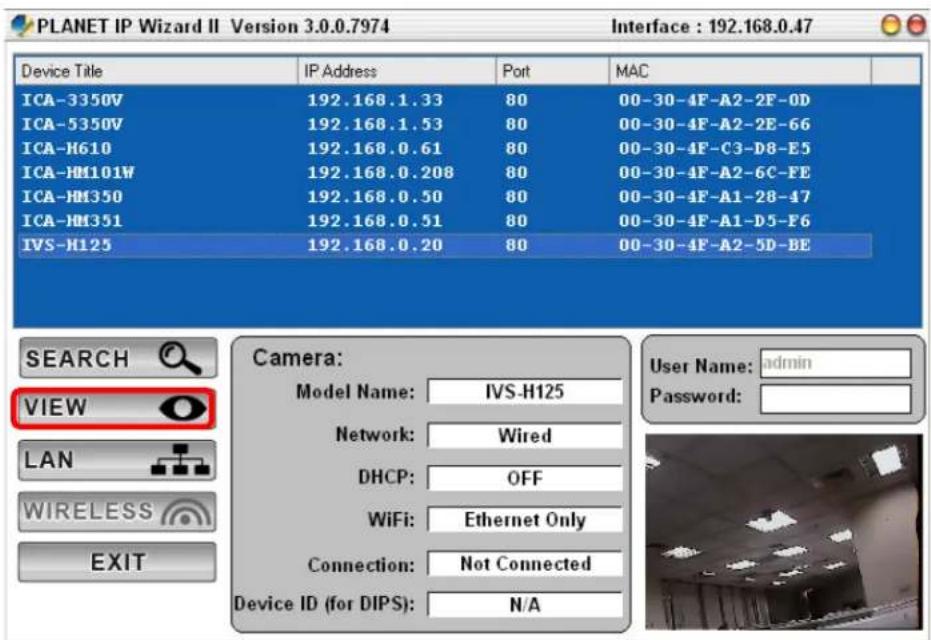The image size is (931, 640).
Task: Click IP address 192.168.0.20
Action: (x=375, y=245)
